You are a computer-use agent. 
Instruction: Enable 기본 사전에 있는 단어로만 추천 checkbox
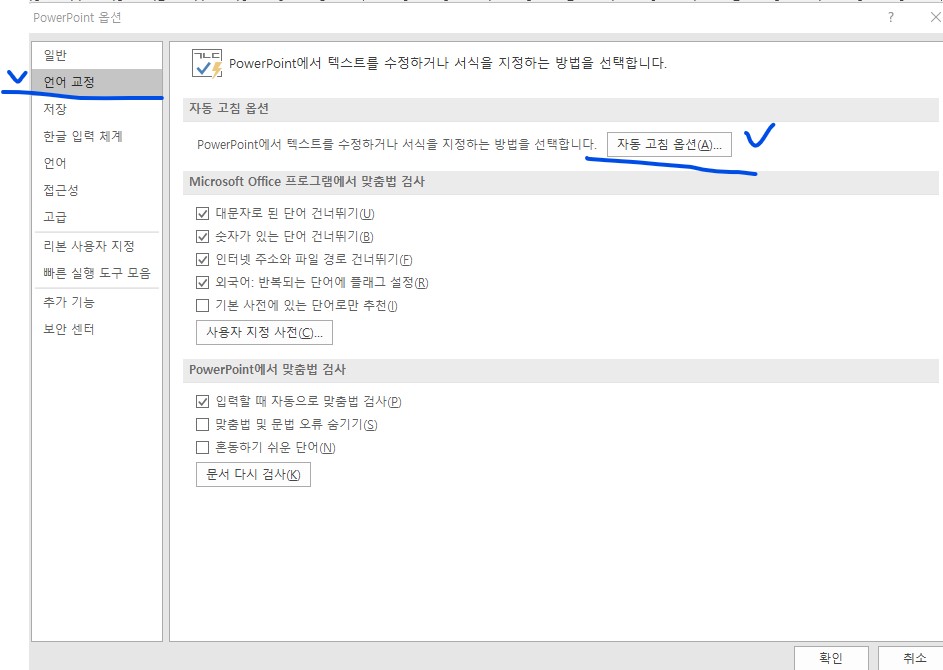[x=203, y=306]
